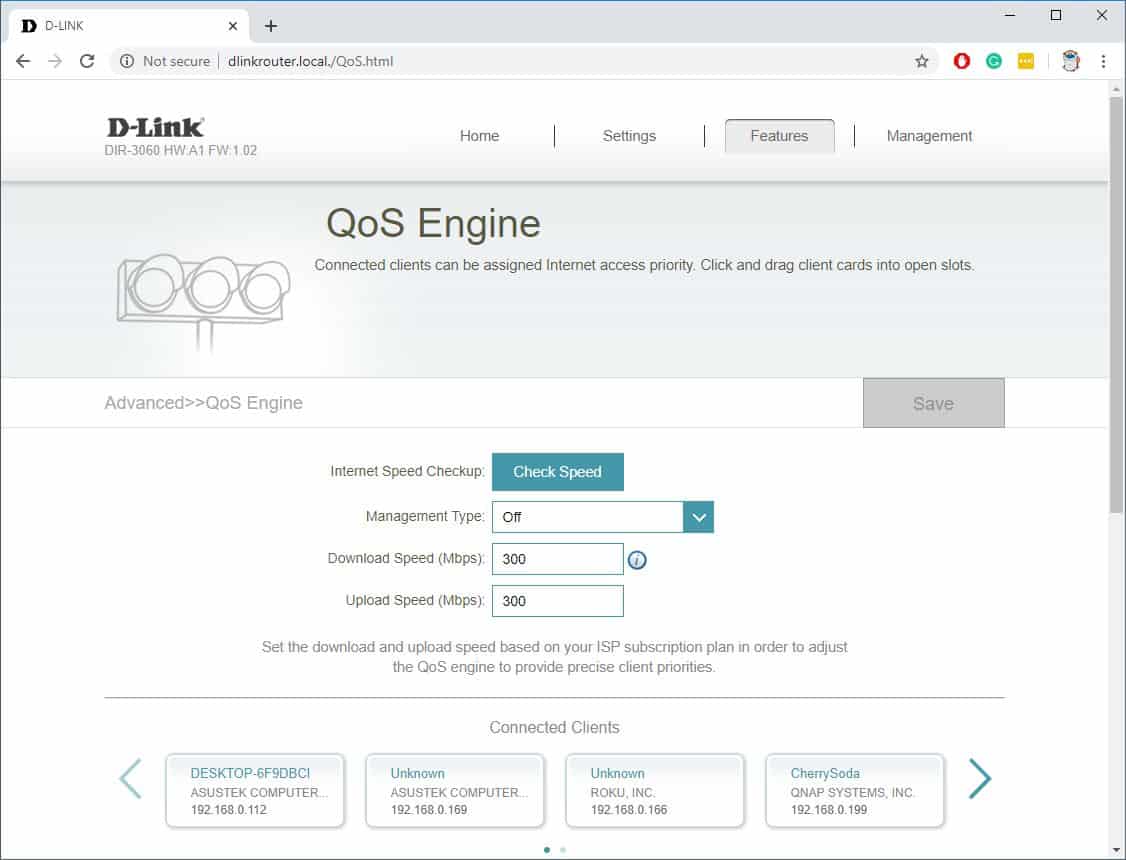The height and width of the screenshot is (860, 1126).
Task: Click the DESKTOP-6F9DBCI client card
Action: (255, 790)
